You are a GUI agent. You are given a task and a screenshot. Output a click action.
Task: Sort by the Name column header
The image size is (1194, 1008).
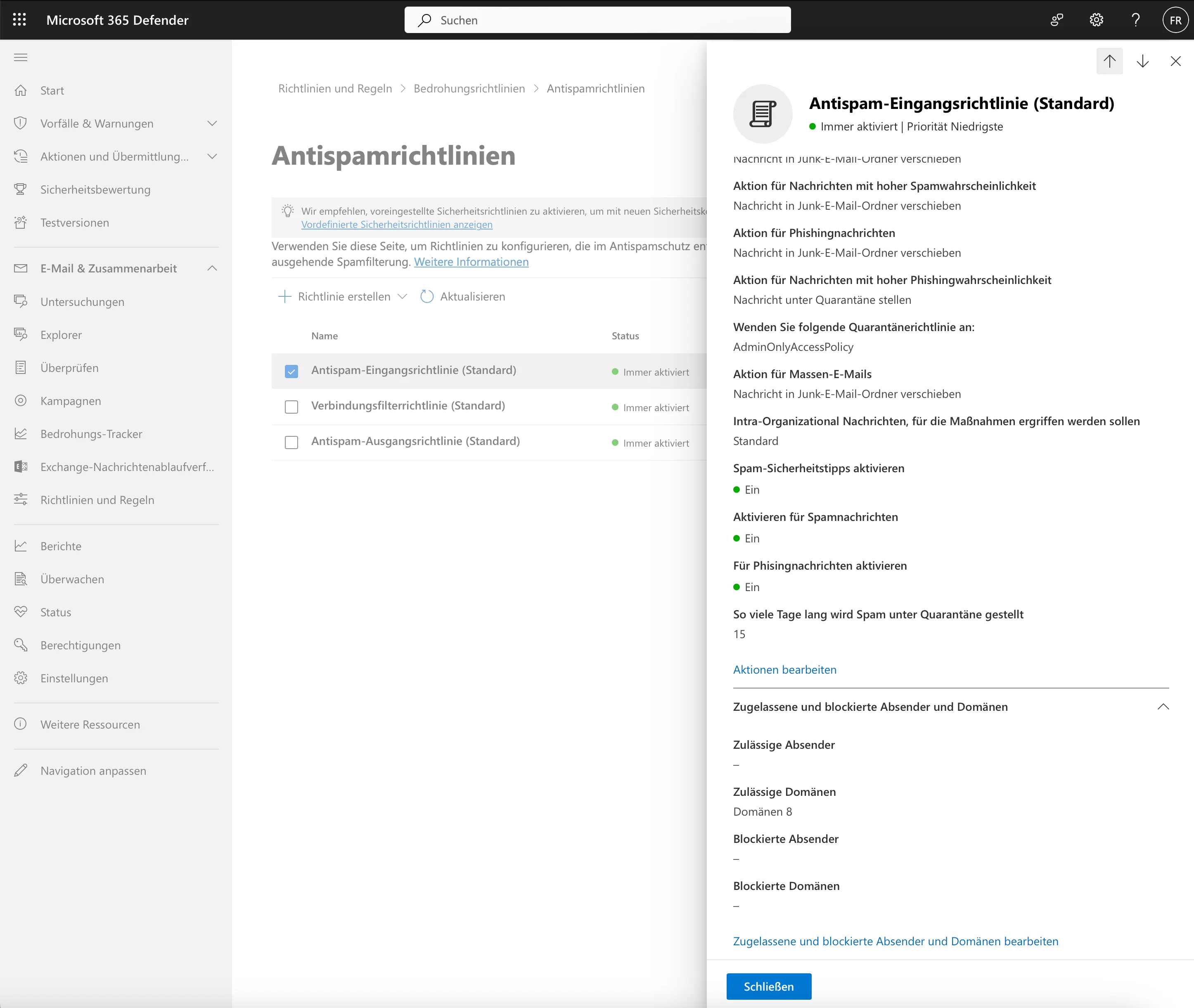(x=325, y=336)
